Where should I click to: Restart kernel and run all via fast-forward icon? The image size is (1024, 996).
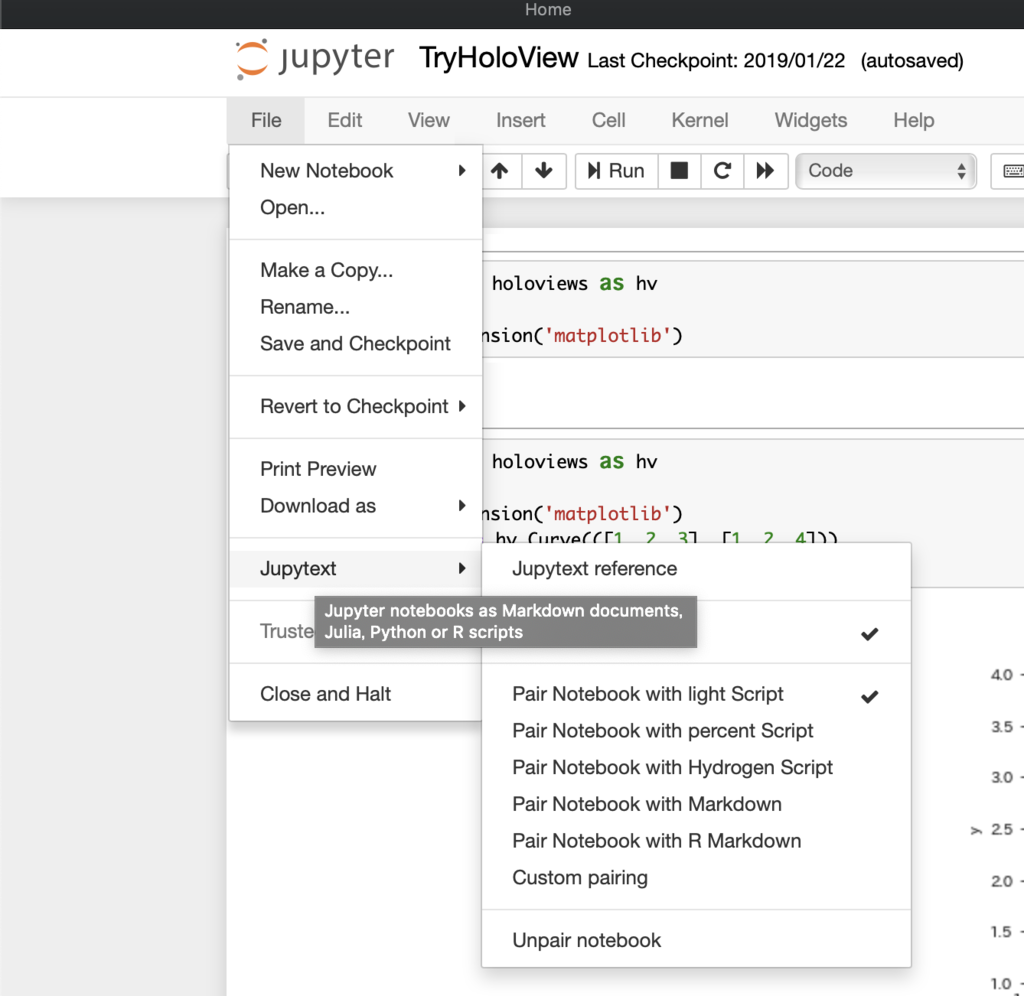[x=766, y=171]
